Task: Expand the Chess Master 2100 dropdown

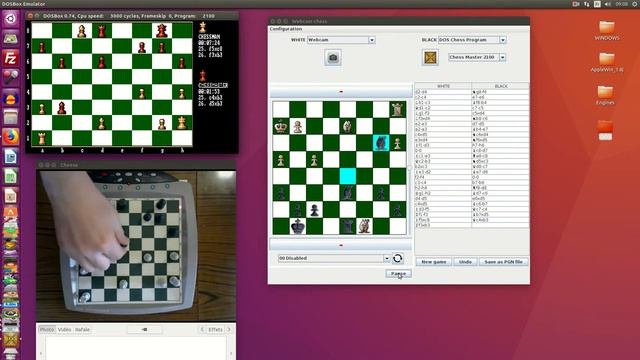Action: pyautogui.click(x=502, y=58)
